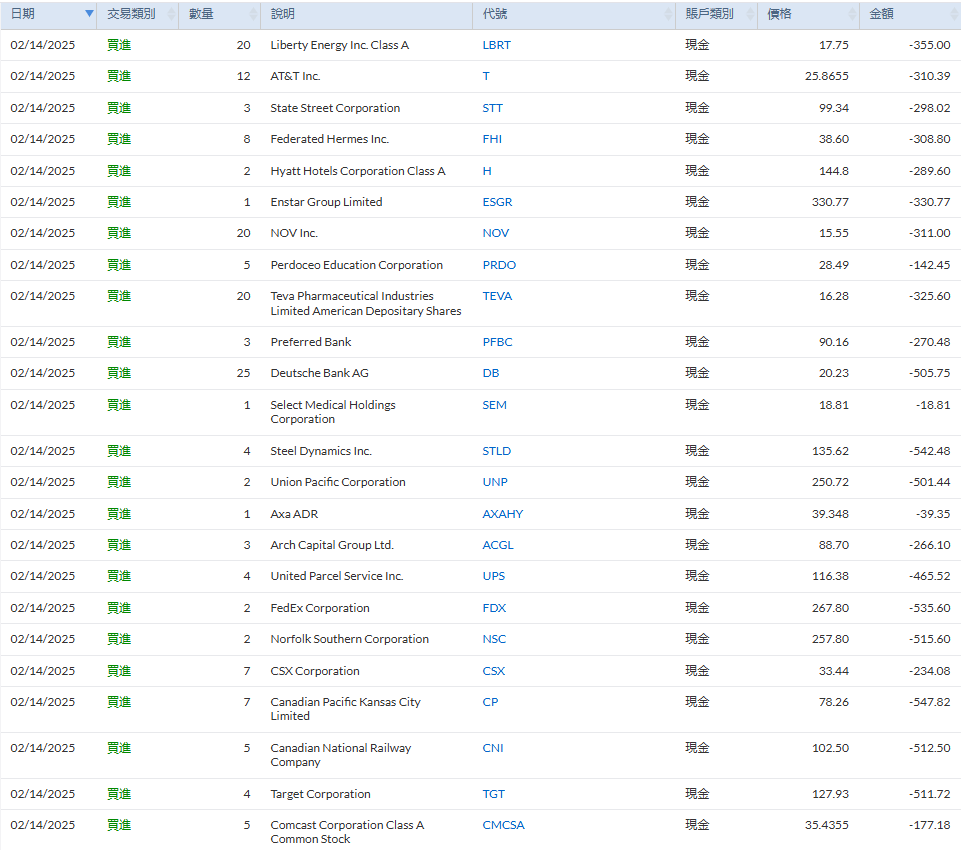Viewport: 961px width, 850px height.
Task: Sort by 價格 using its sort arrows
Action: [x=852, y=14]
